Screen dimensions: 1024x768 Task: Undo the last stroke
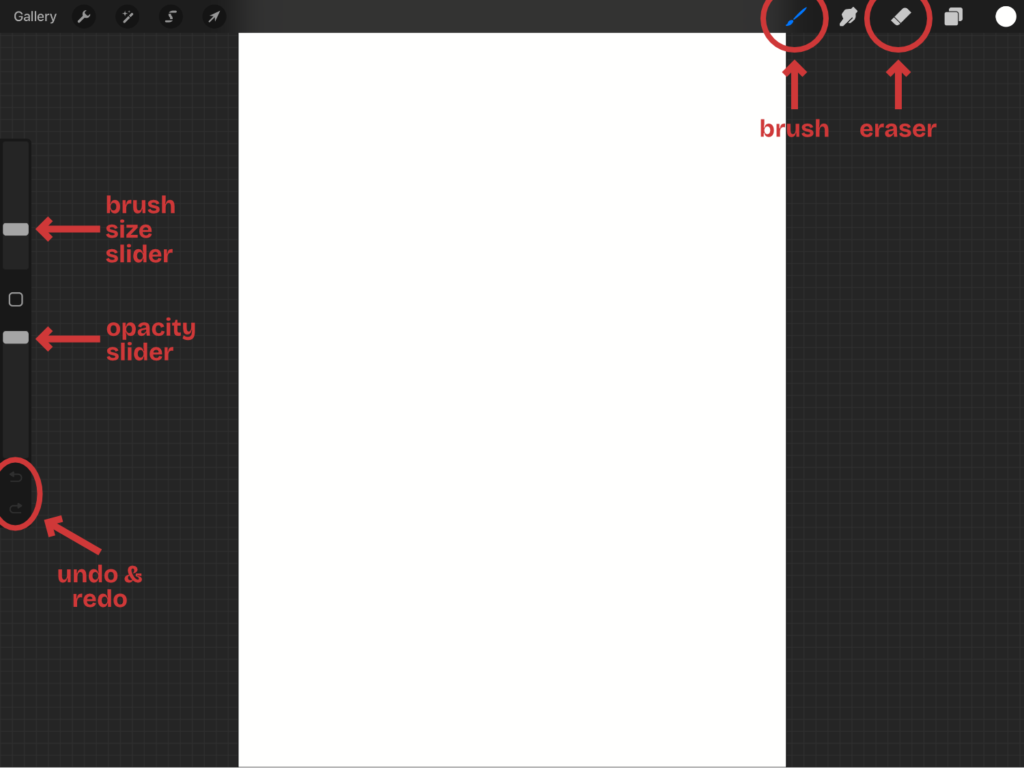[x=16, y=477]
